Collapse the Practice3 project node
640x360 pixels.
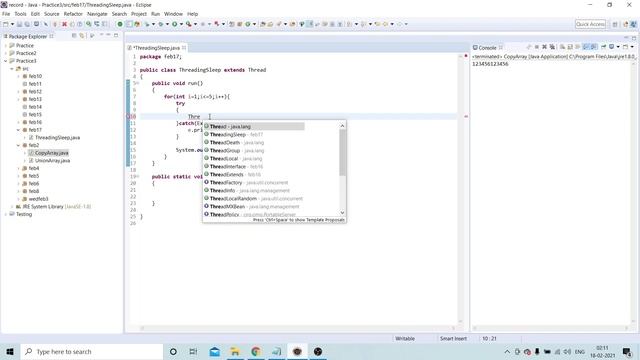(6, 61)
